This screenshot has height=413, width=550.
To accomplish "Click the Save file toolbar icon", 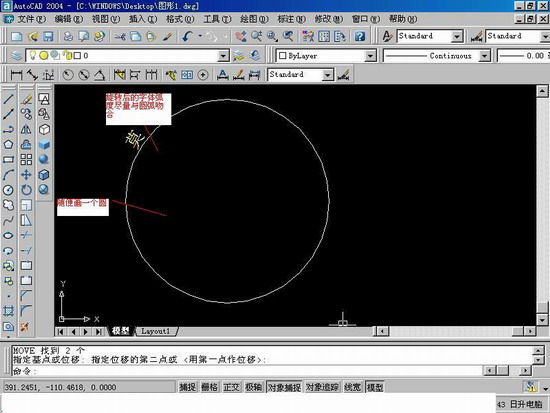I will click(48, 36).
